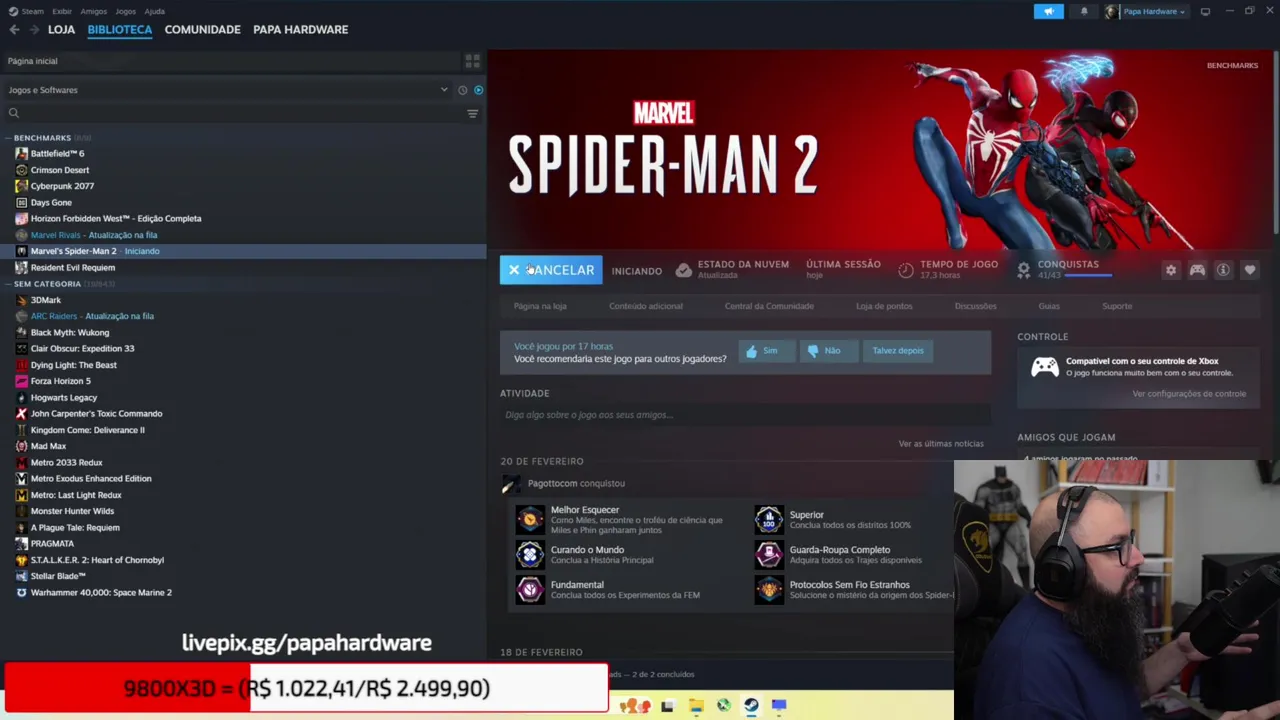Choose Talvez depois on recommendation
The height and width of the screenshot is (720, 1280).
[898, 351]
